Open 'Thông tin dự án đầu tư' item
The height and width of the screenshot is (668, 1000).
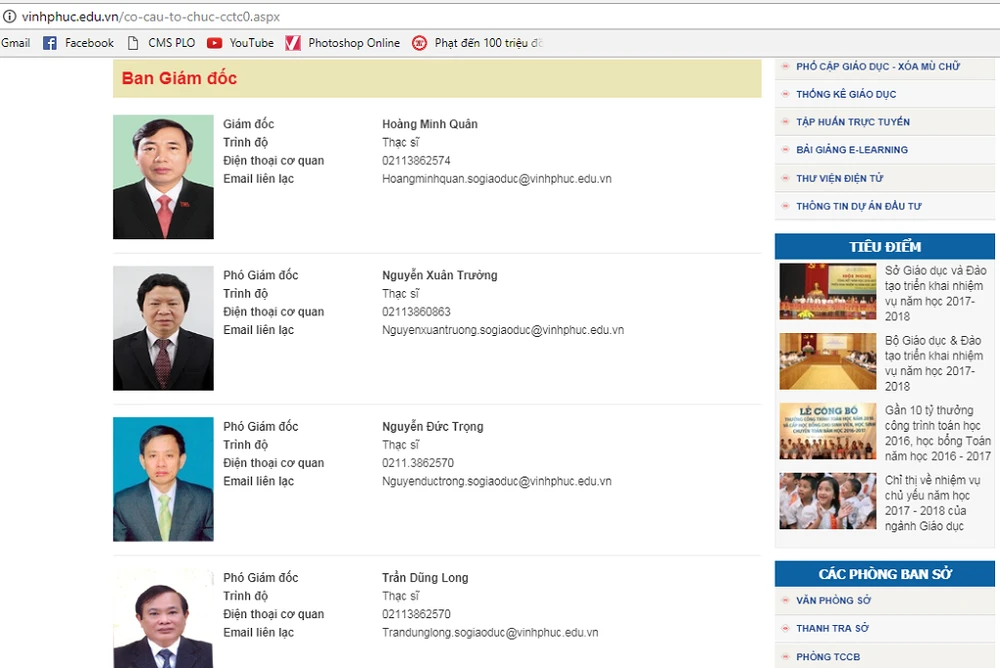[858, 206]
